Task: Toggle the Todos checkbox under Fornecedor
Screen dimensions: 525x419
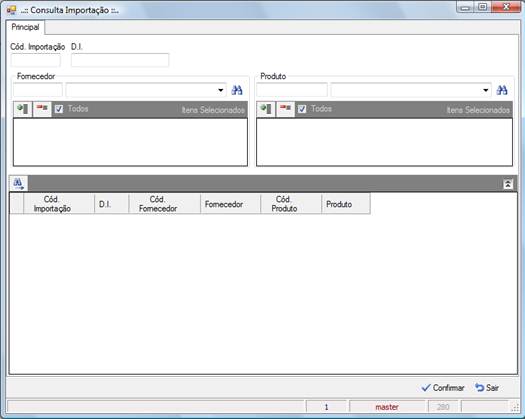Action: click(59, 109)
